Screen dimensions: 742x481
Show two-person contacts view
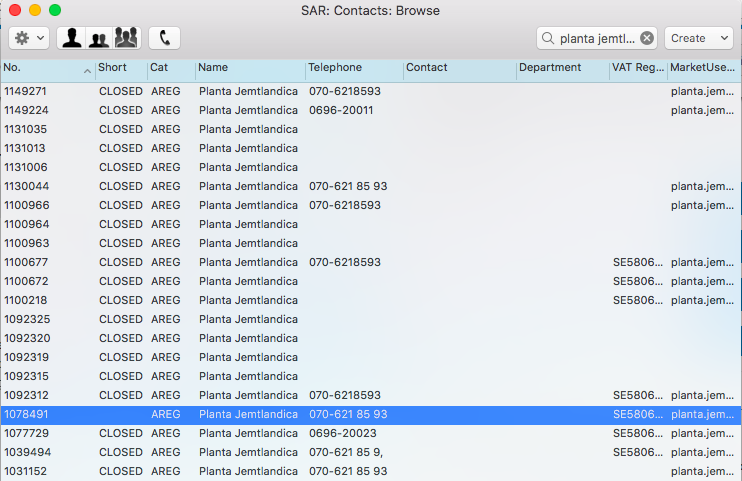[99, 38]
